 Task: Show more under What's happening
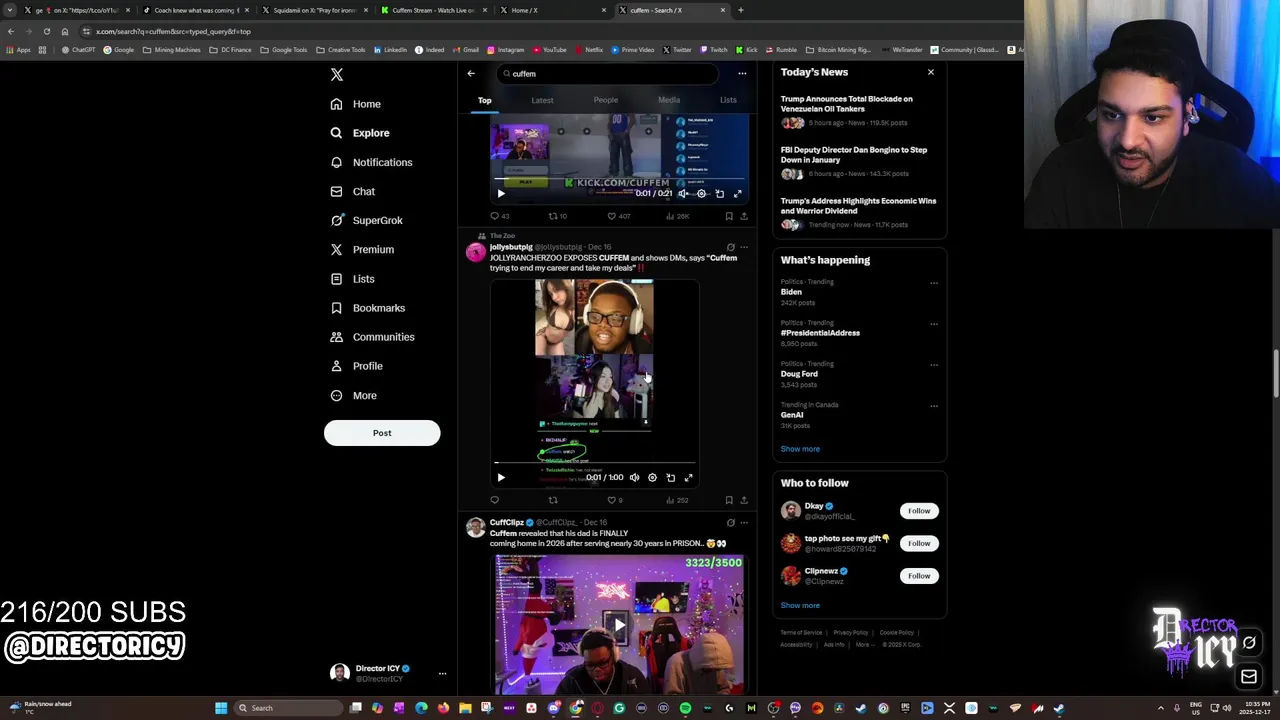[800, 449]
